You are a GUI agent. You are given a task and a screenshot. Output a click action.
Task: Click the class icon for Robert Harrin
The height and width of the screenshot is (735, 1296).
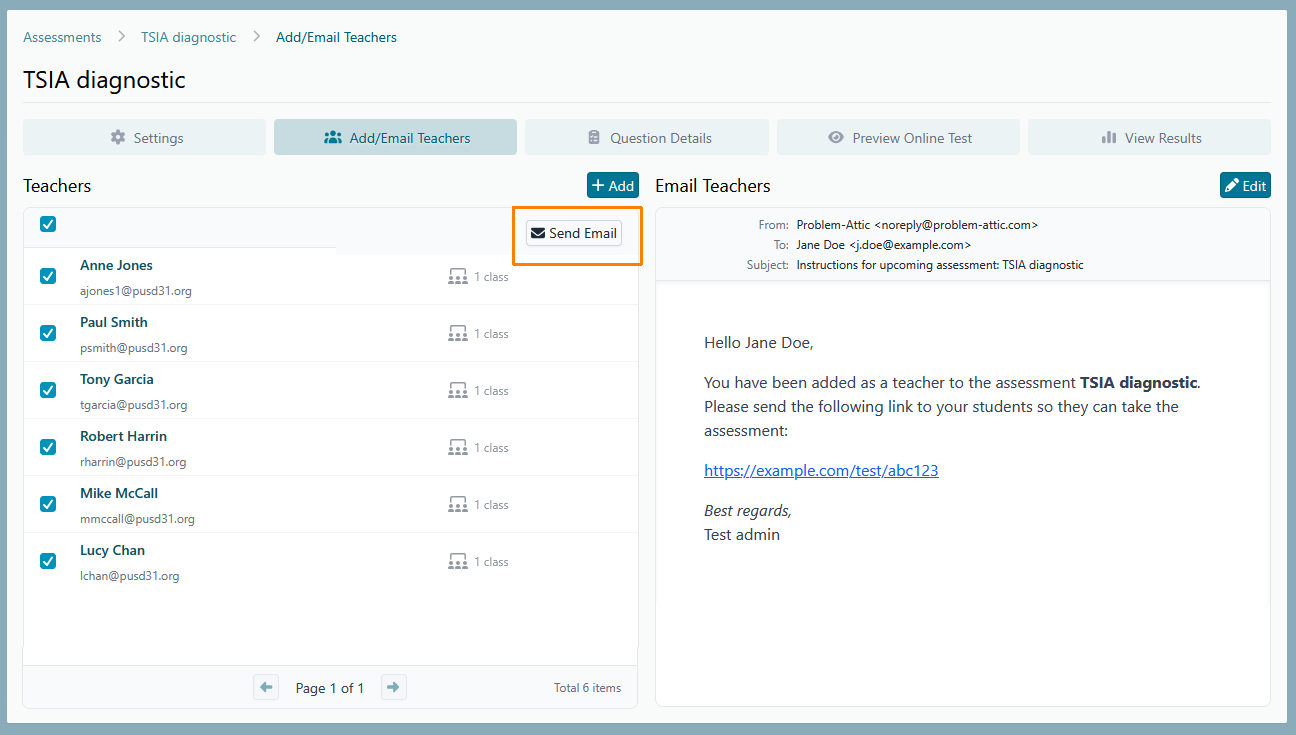pyautogui.click(x=458, y=448)
